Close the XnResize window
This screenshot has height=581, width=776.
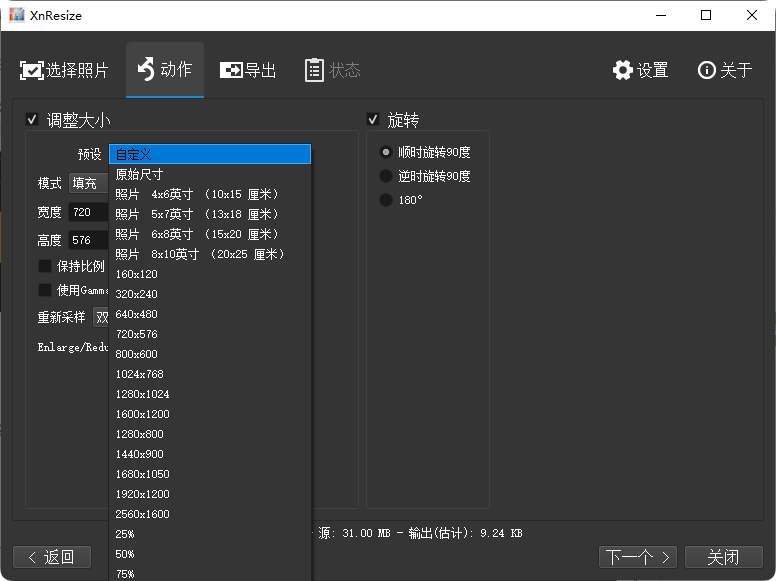(752, 15)
